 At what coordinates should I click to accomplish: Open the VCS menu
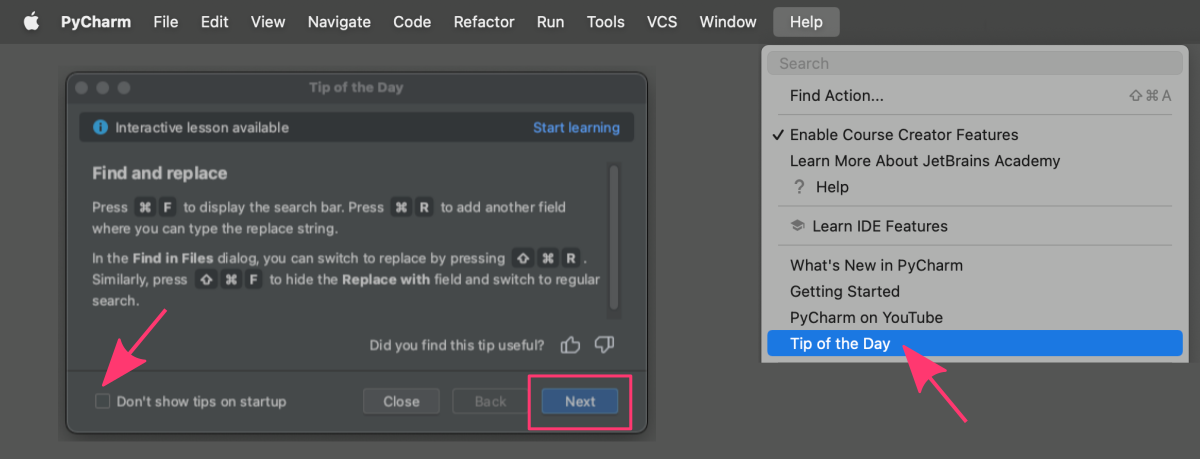point(662,21)
